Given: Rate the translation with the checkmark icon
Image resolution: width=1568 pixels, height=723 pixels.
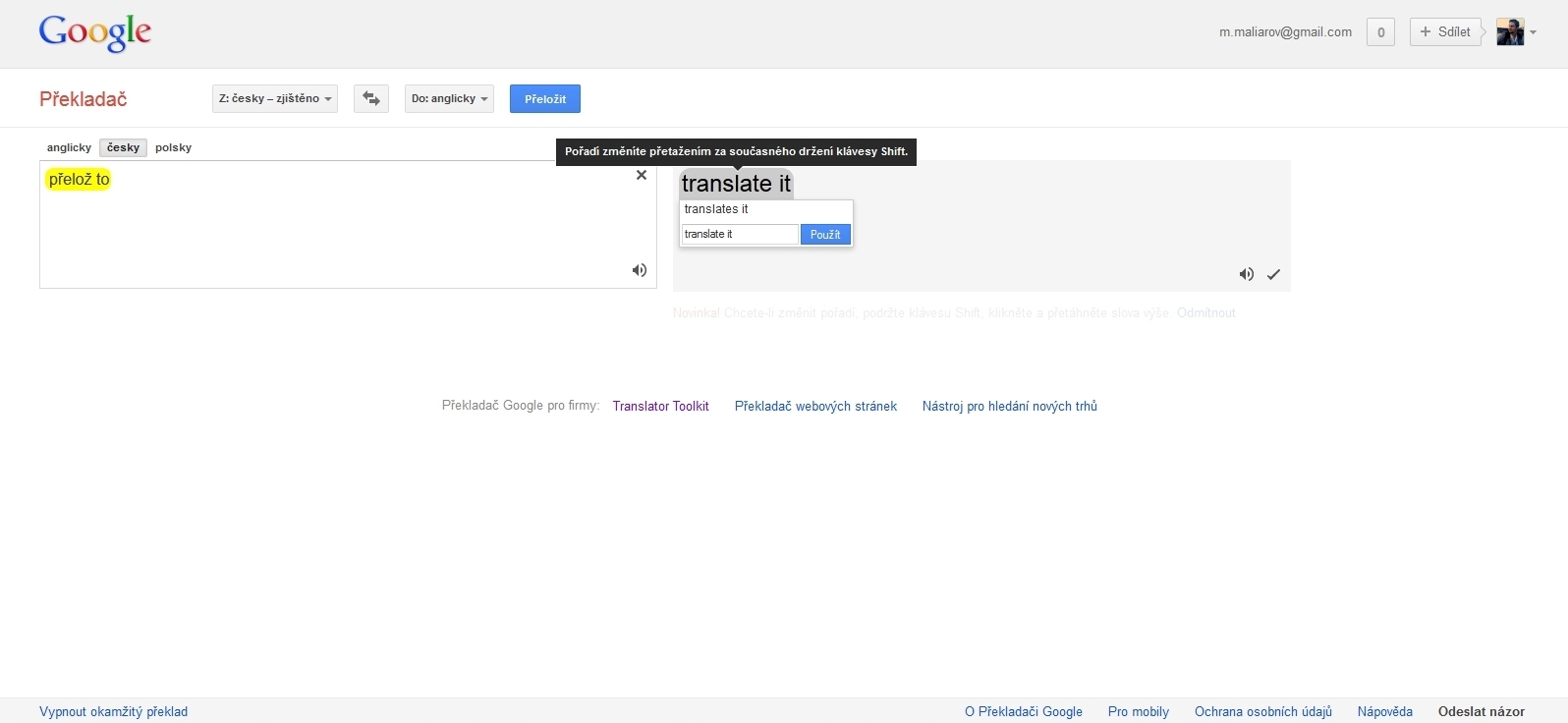Looking at the screenshot, I should click(x=1274, y=274).
